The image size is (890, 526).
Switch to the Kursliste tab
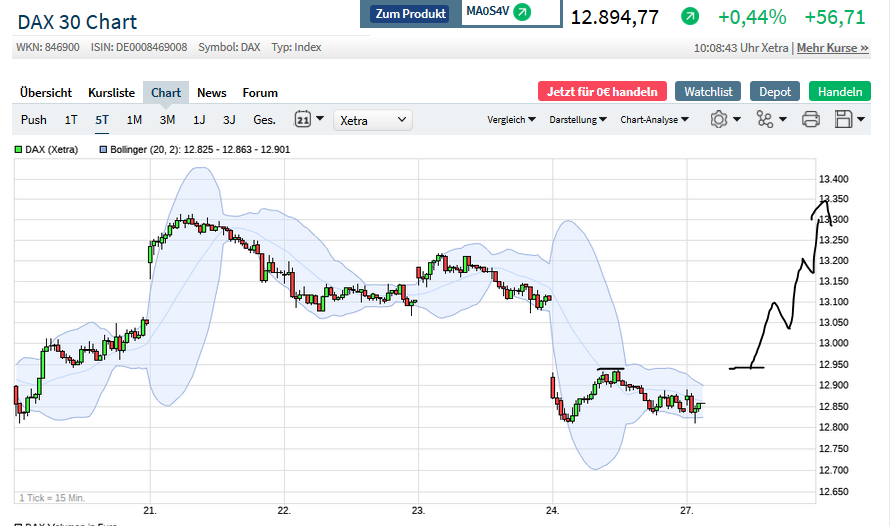111,92
